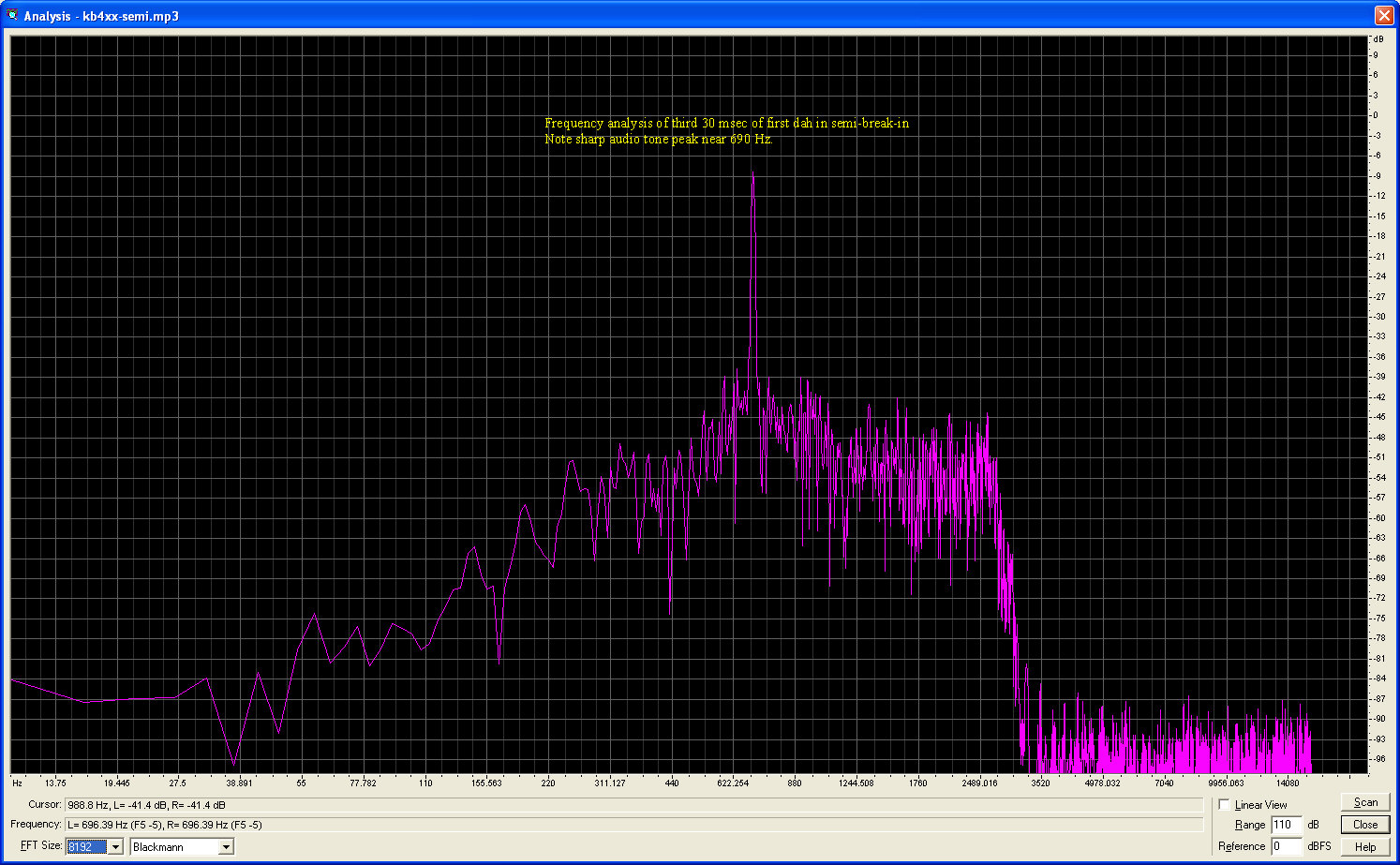Click the Range input field

(x=1287, y=825)
